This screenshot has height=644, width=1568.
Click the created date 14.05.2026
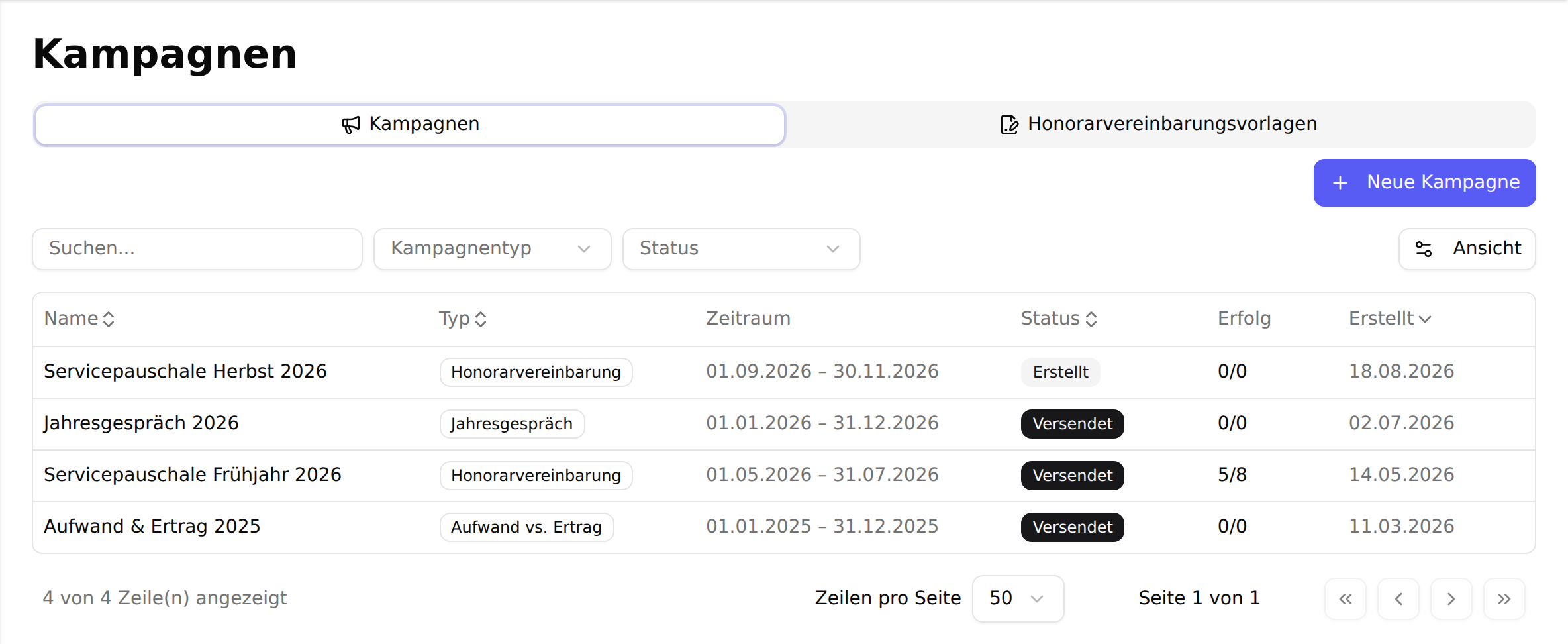[1401, 475]
